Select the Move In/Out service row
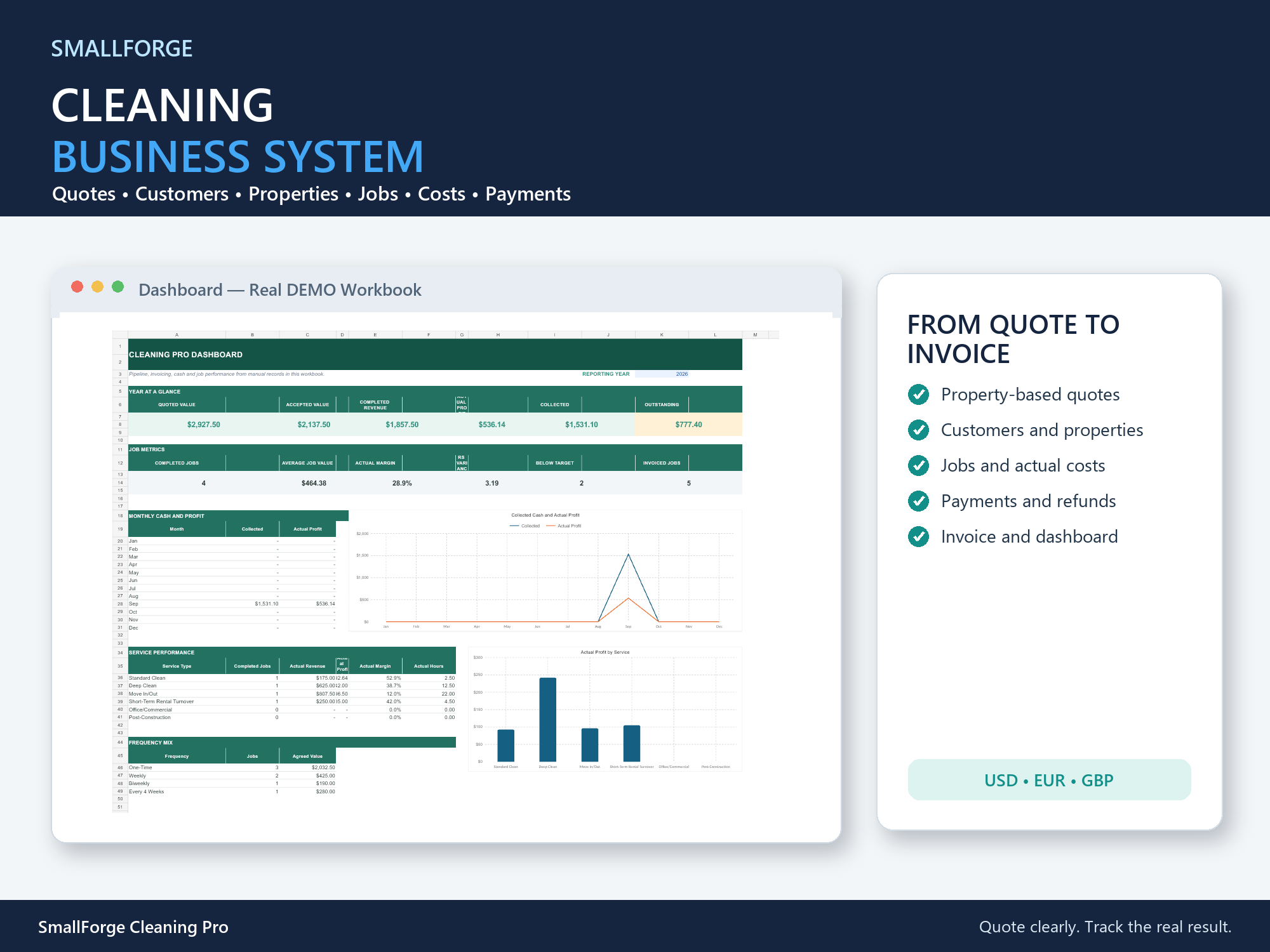This screenshot has height=952, width=1270. [x=292, y=694]
